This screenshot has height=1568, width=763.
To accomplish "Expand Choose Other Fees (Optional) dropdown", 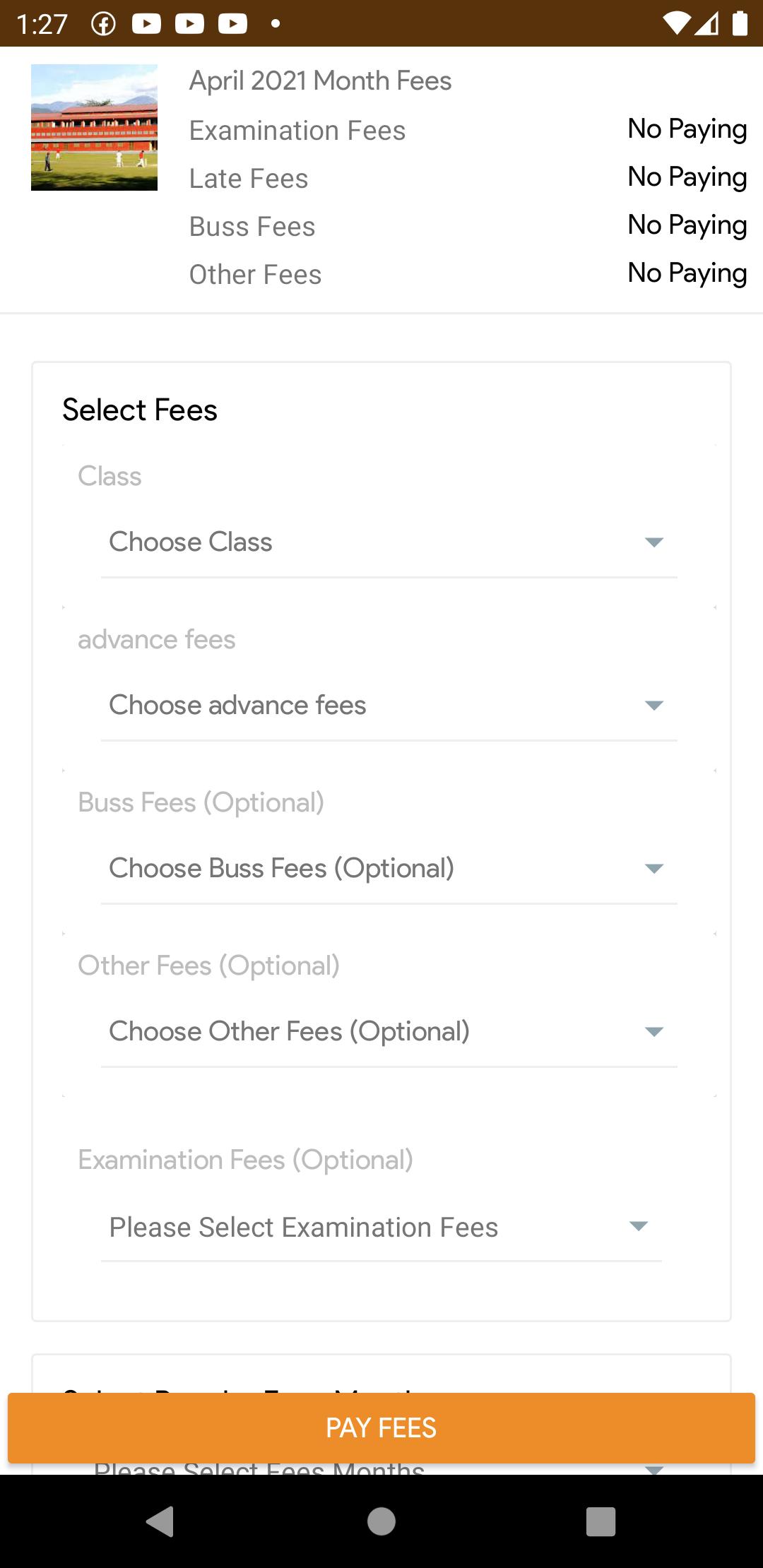I will [389, 1032].
